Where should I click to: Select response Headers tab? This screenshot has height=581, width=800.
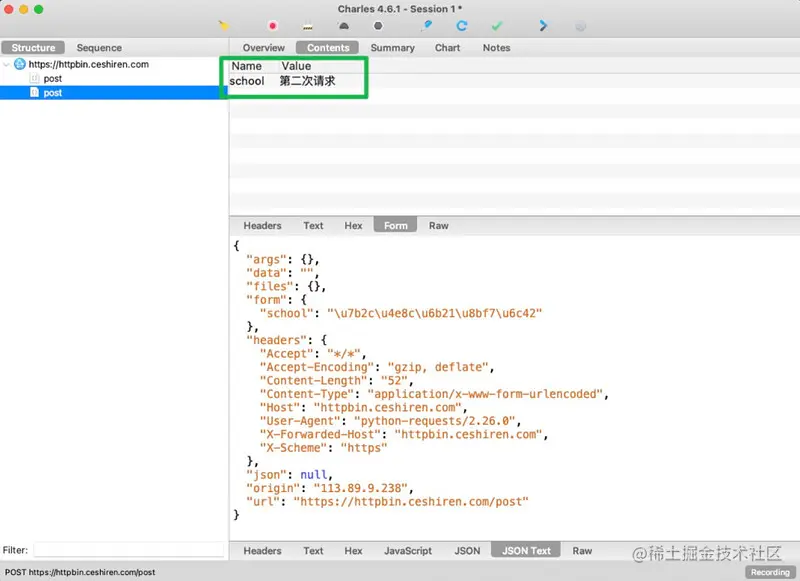click(262, 550)
